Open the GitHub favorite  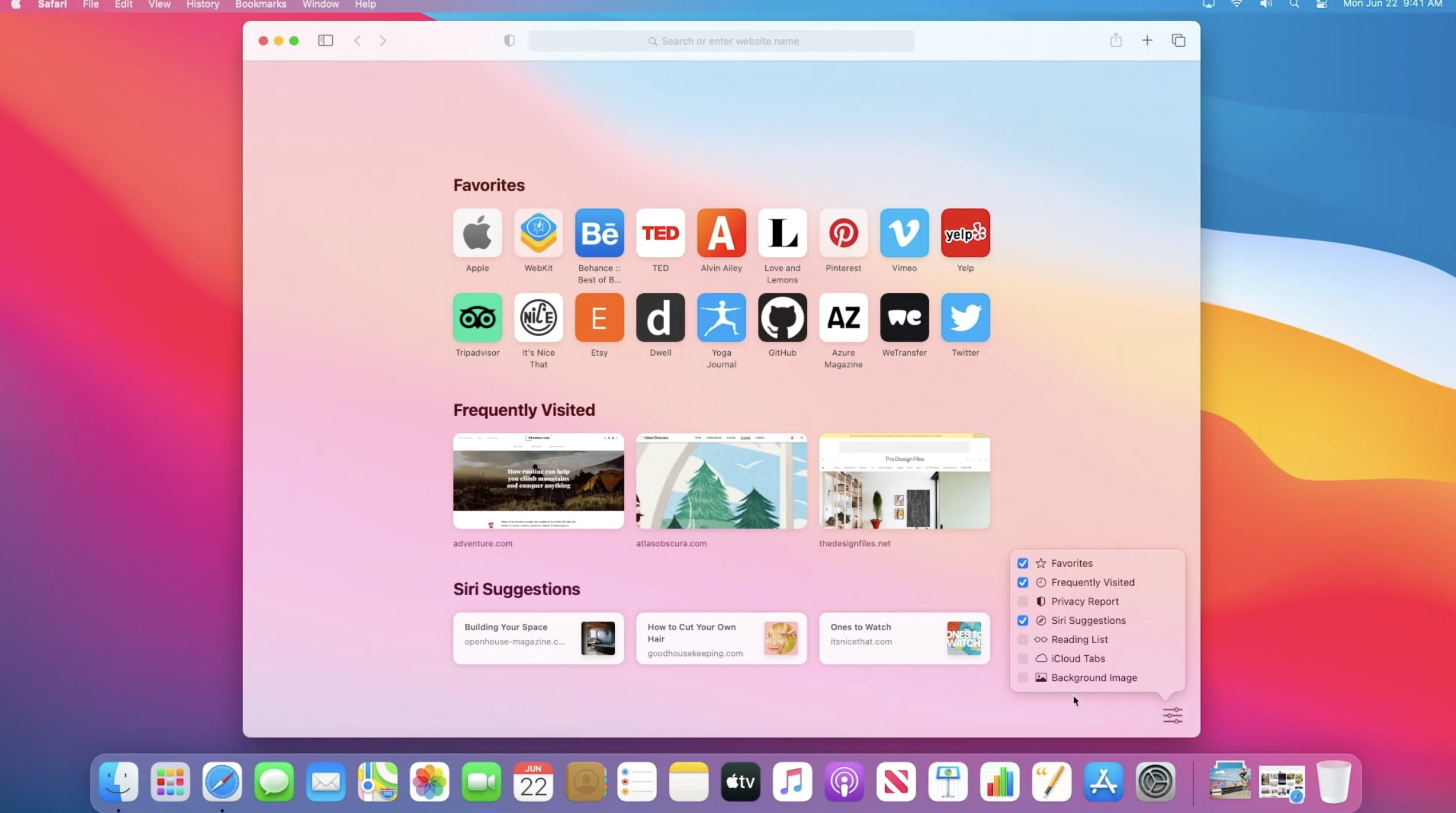tap(782, 317)
